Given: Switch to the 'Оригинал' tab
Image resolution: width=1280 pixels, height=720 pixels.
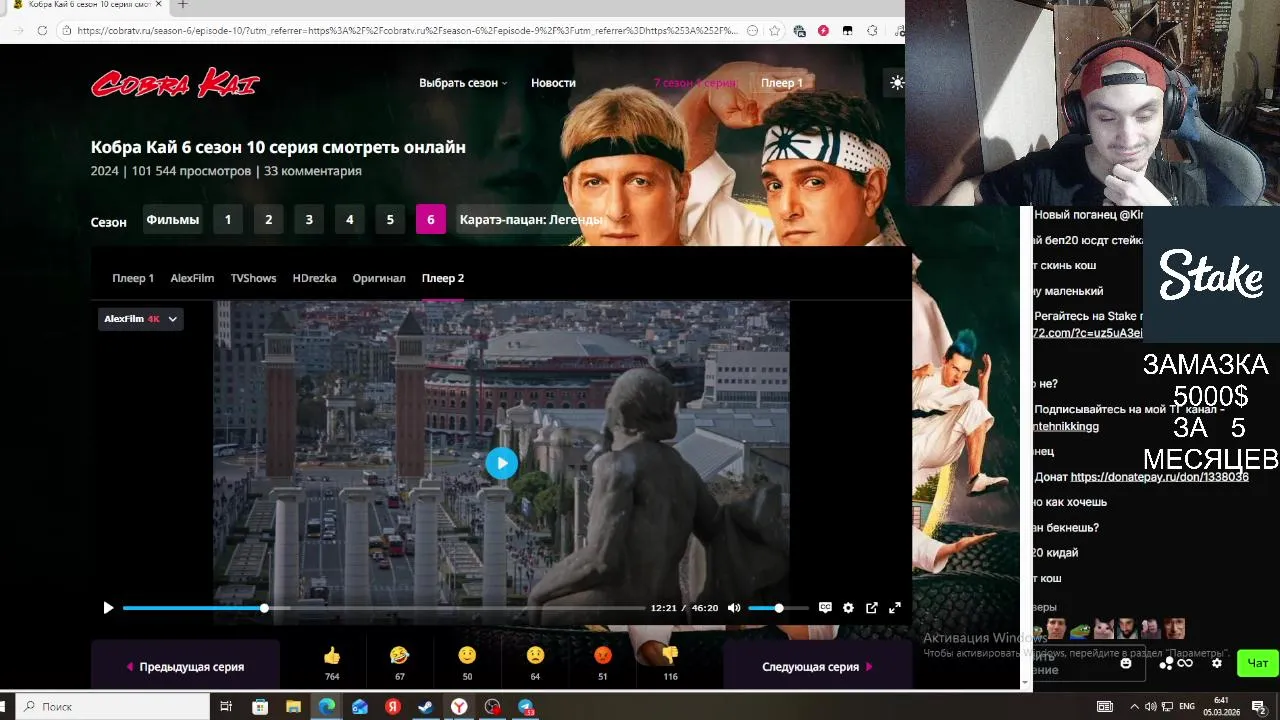Looking at the screenshot, I should (379, 278).
